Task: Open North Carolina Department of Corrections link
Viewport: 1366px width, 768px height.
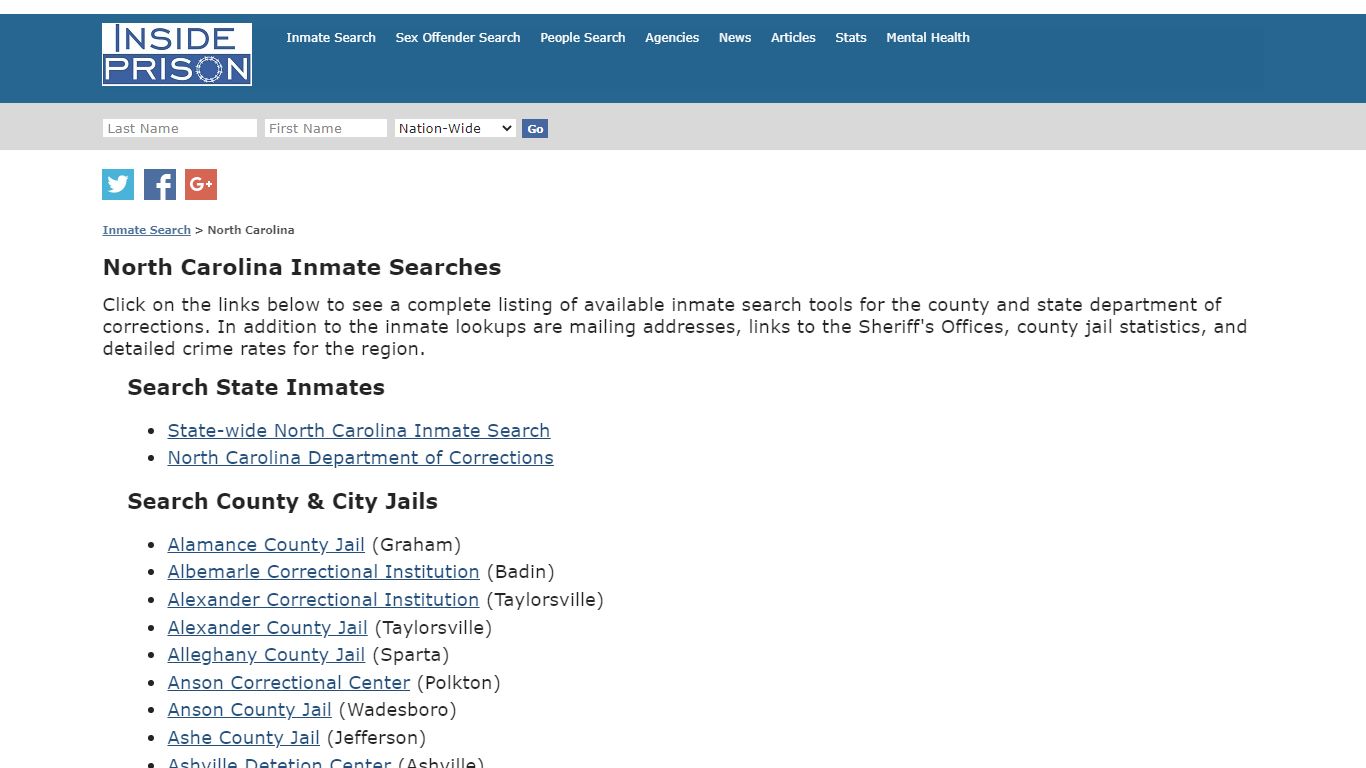Action: tap(360, 457)
